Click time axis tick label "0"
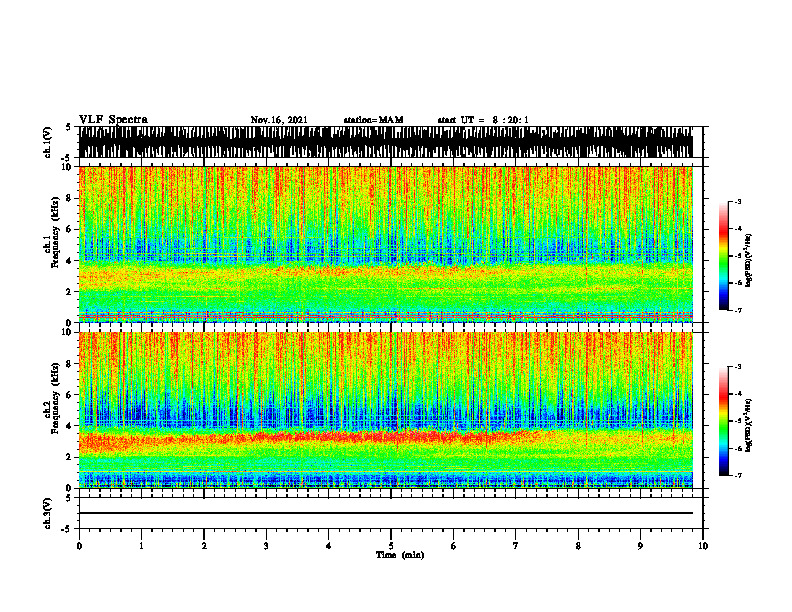 pyautogui.click(x=79, y=546)
